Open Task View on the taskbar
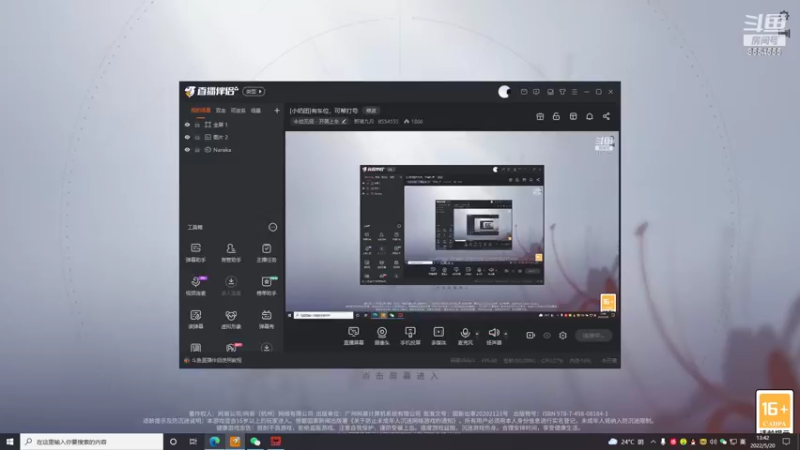The image size is (800, 450). (x=193, y=441)
